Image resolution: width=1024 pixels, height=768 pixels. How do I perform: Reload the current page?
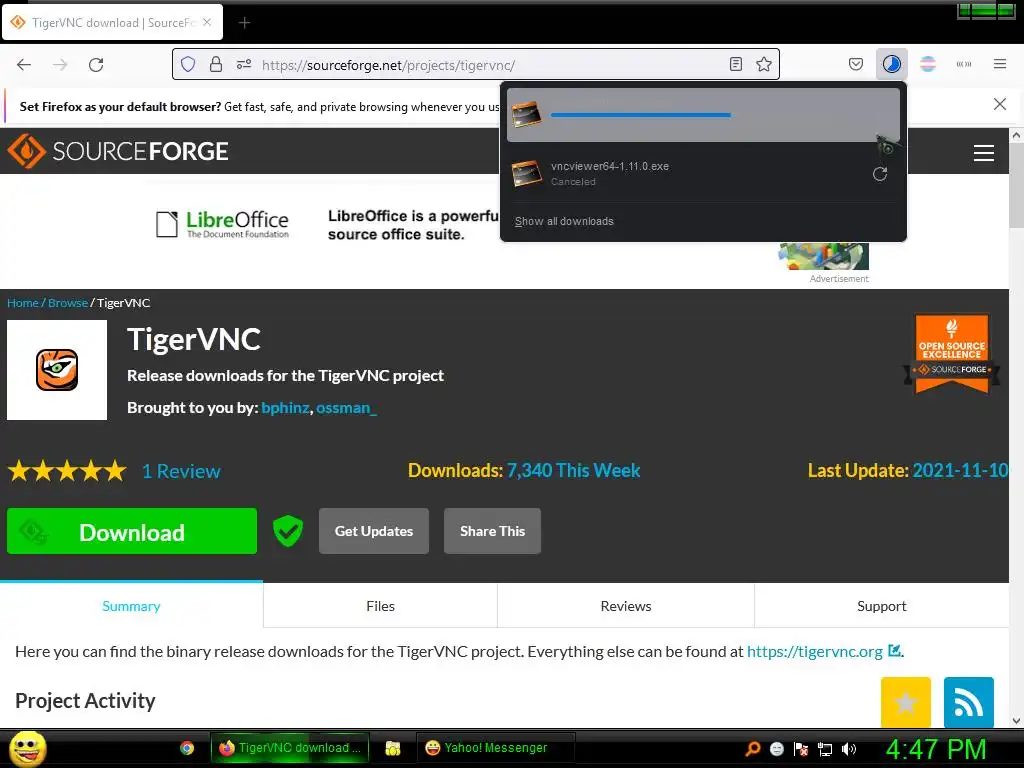[96, 65]
